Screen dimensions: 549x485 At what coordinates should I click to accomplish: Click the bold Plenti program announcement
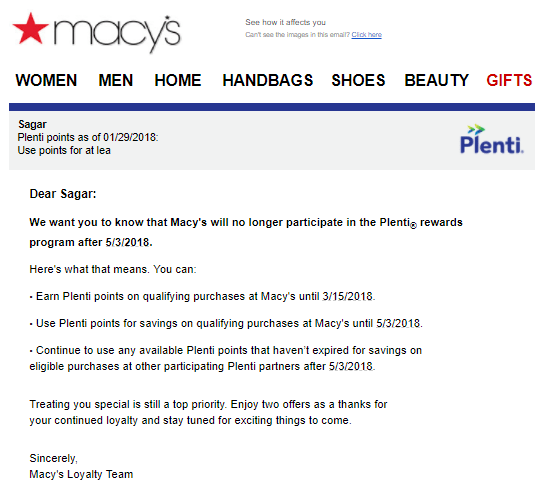click(246, 232)
